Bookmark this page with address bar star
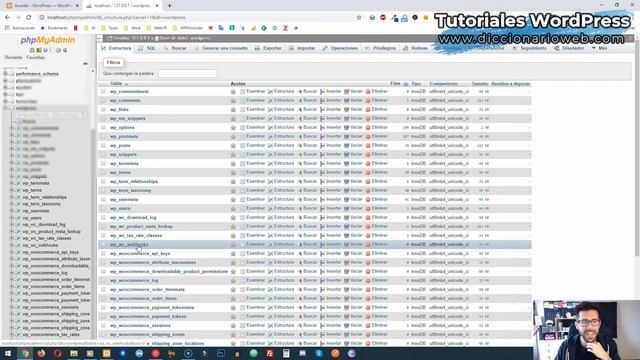Viewport: 640px width, 360px height. tap(359, 18)
